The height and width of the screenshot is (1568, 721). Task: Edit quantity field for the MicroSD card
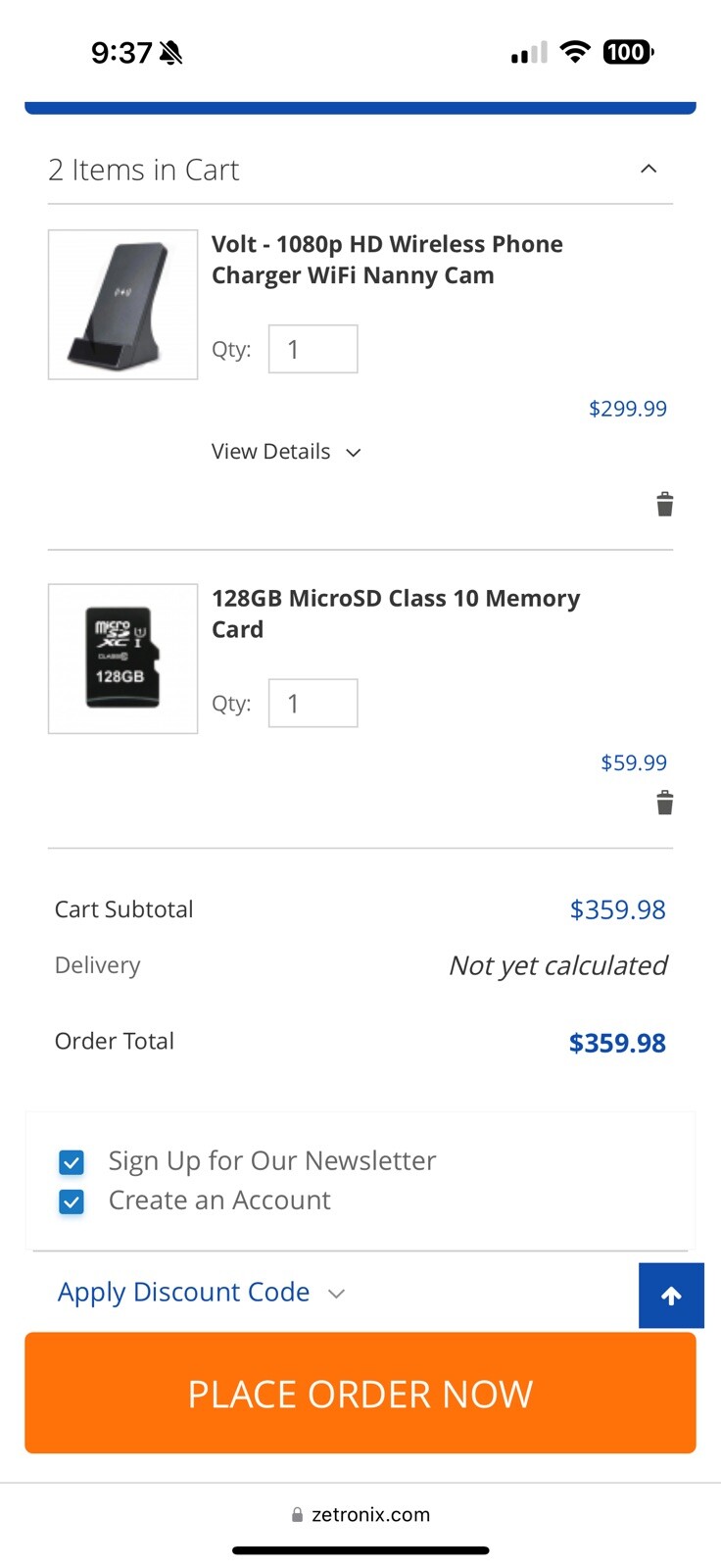(x=312, y=704)
